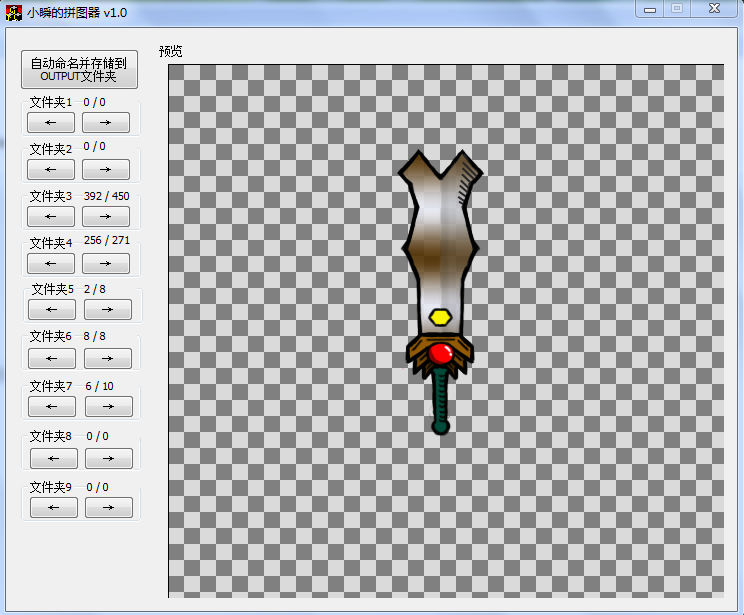This screenshot has width=744, height=615.
Task: Click the 6 / 10 counter for 文件夹7
Action: pos(100,386)
